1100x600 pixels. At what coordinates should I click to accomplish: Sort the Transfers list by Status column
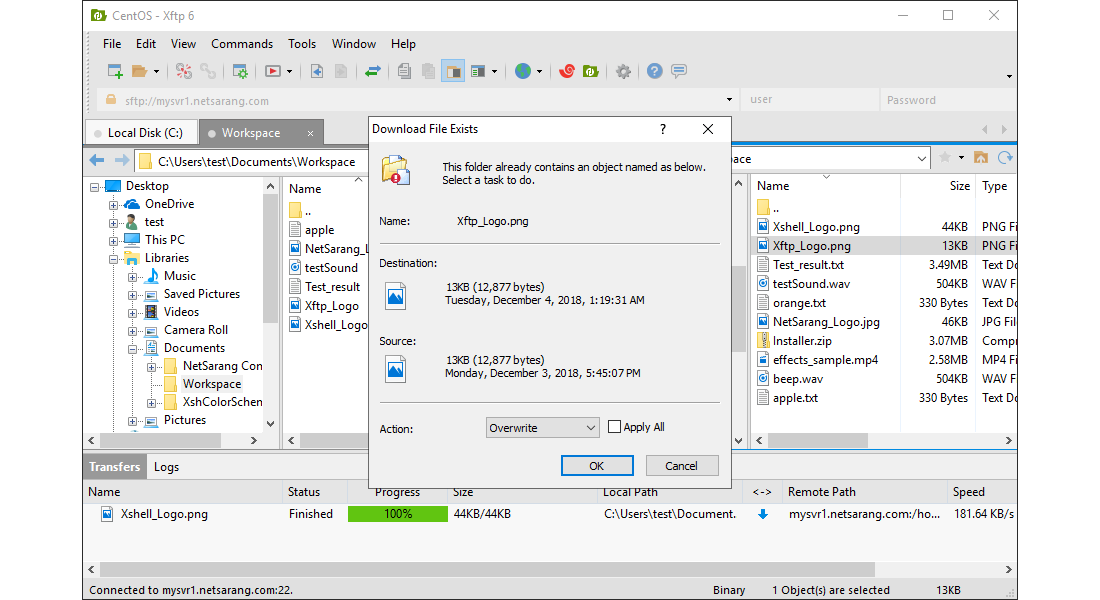313,492
